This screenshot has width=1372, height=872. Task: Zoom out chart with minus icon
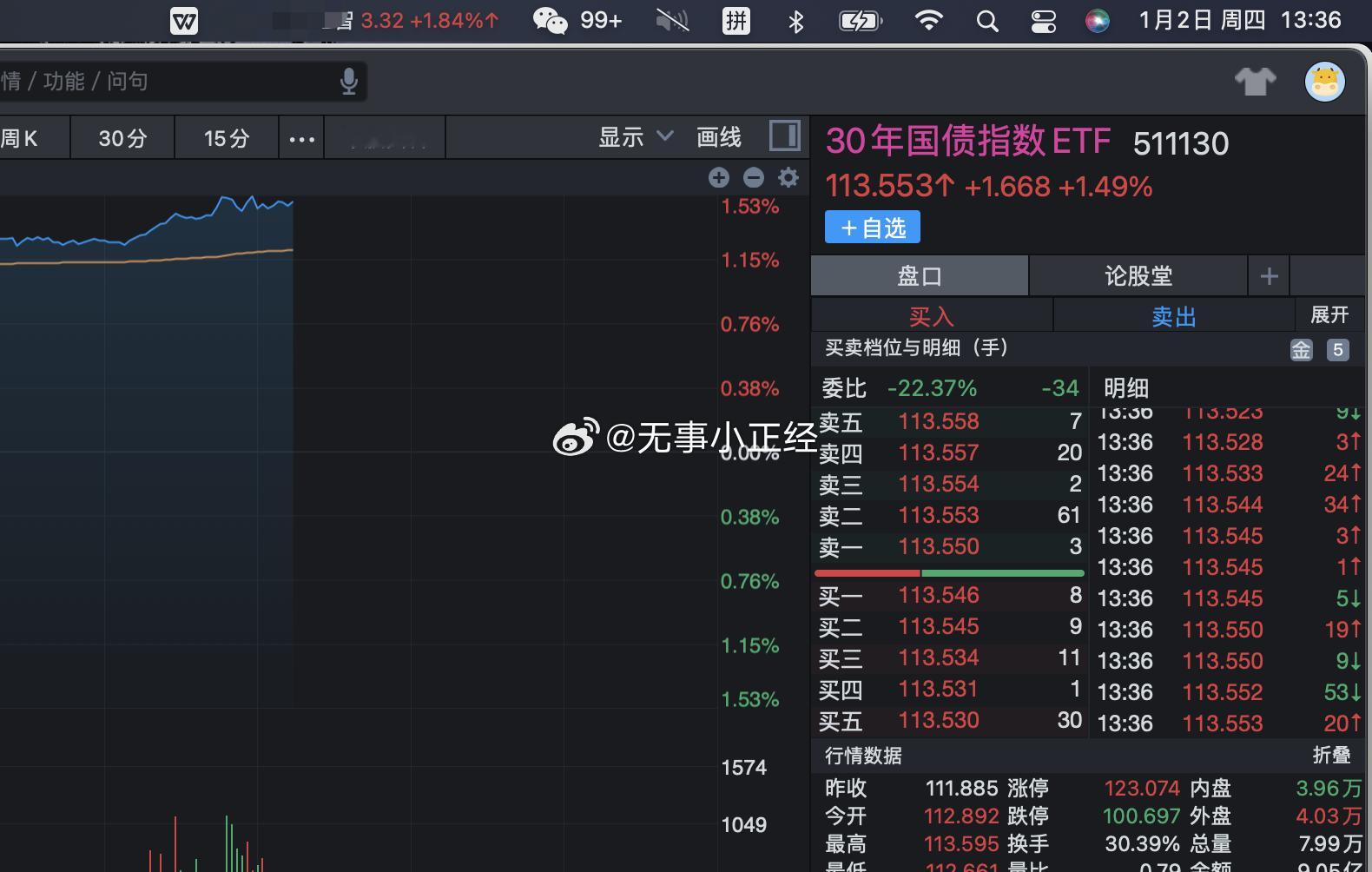pos(754,178)
